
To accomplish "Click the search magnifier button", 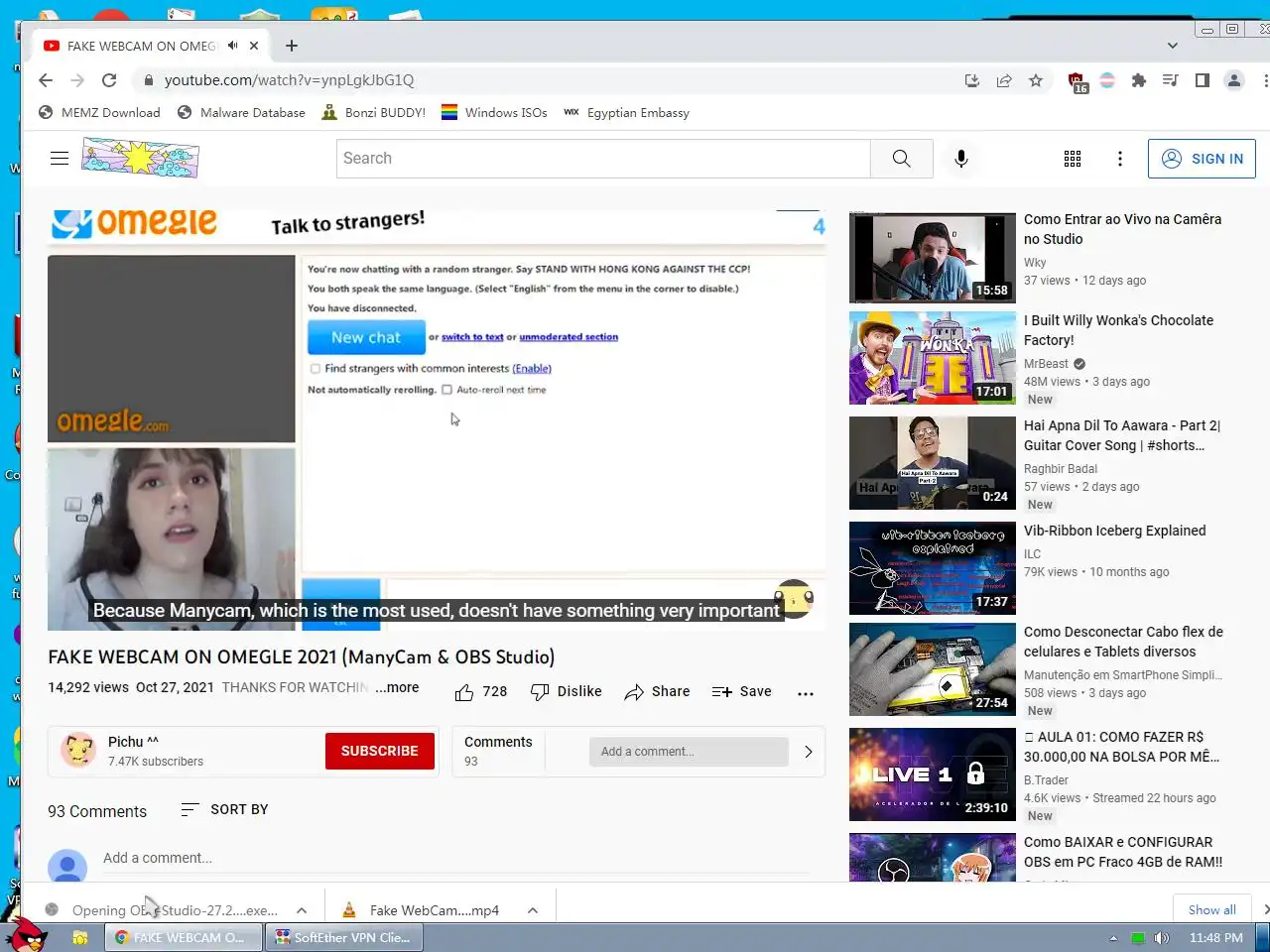I will click(x=902, y=159).
